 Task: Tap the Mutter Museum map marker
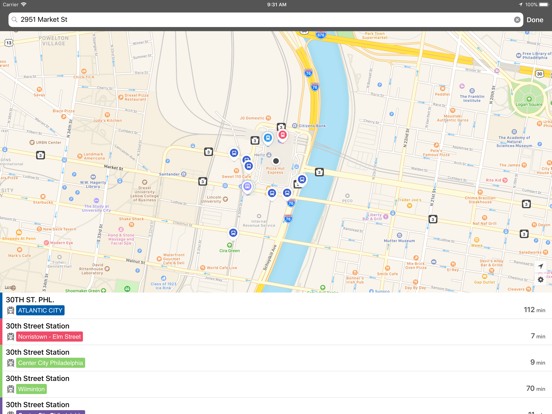[x=399, y=235]
